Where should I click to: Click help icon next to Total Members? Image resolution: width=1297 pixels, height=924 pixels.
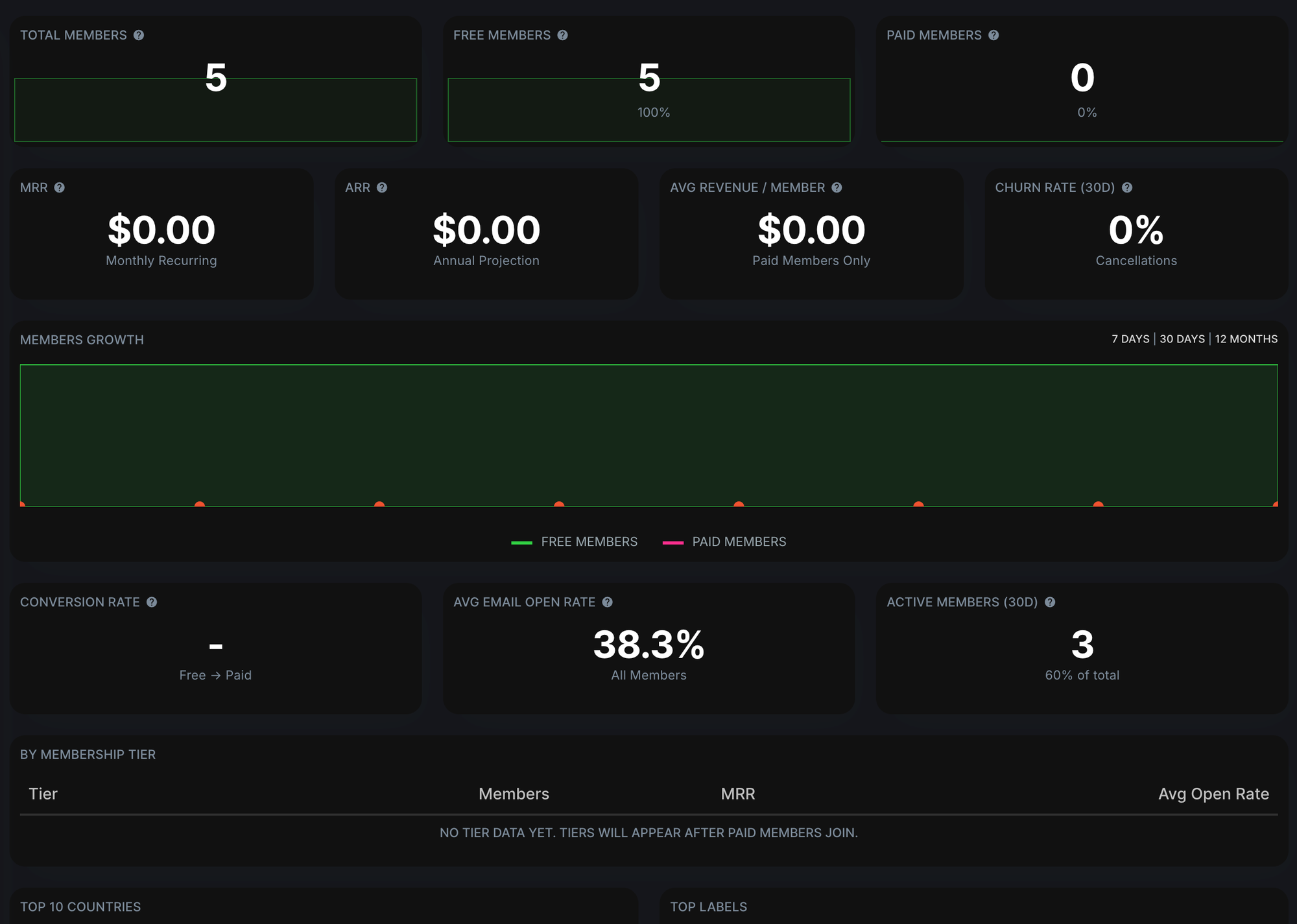pyautogui.click(x=139, y=35)
